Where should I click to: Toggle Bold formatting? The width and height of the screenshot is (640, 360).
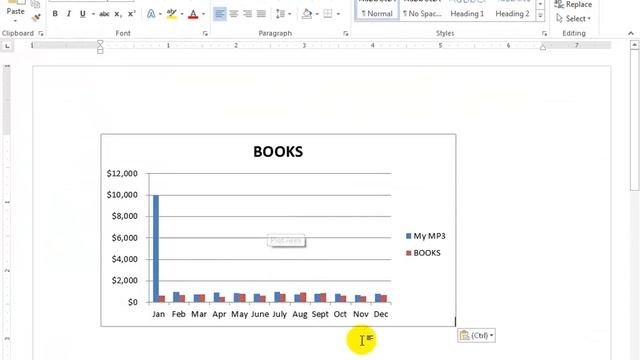coord(55,14)
